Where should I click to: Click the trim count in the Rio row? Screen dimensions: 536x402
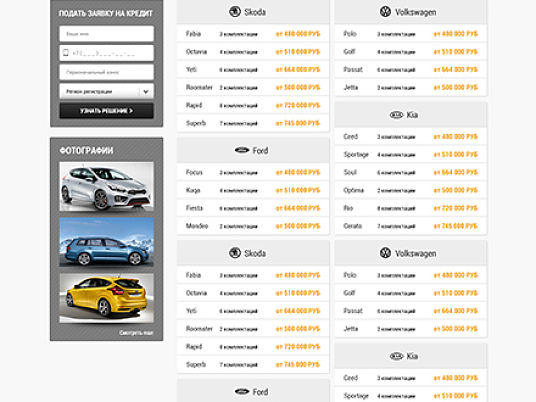pos(396,209)
